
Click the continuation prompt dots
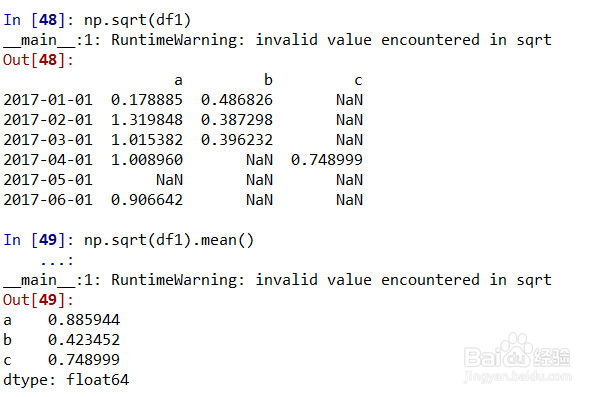tap(57, 261)
